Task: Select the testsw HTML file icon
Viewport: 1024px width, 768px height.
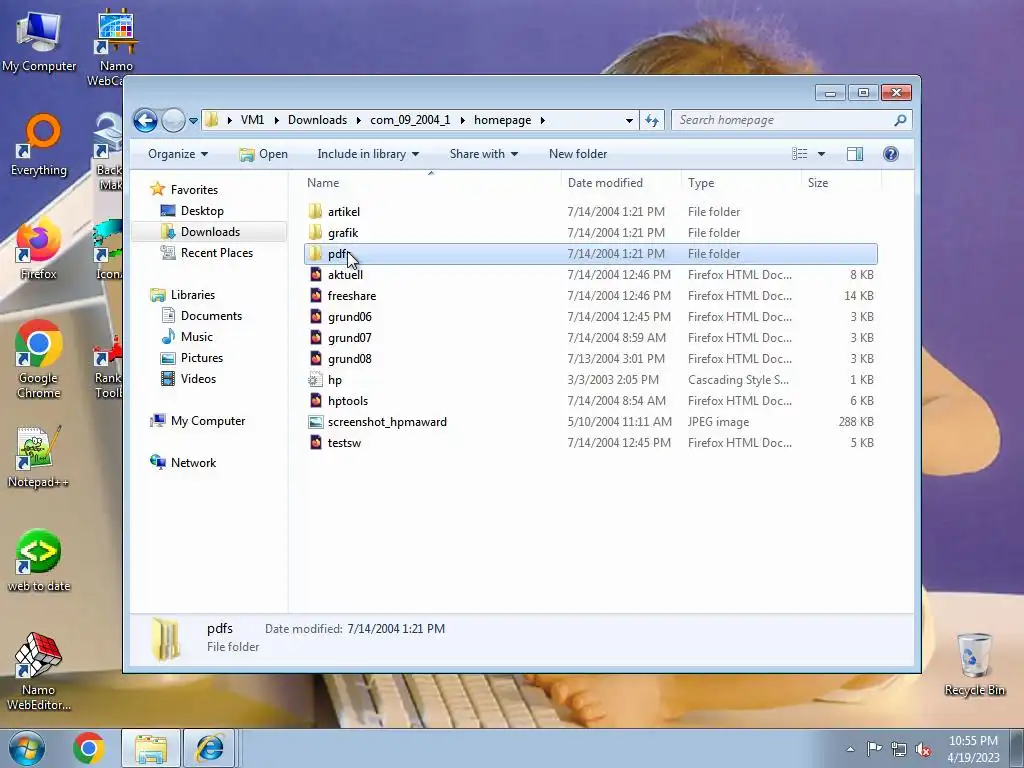Action: (x=315, y=443)
